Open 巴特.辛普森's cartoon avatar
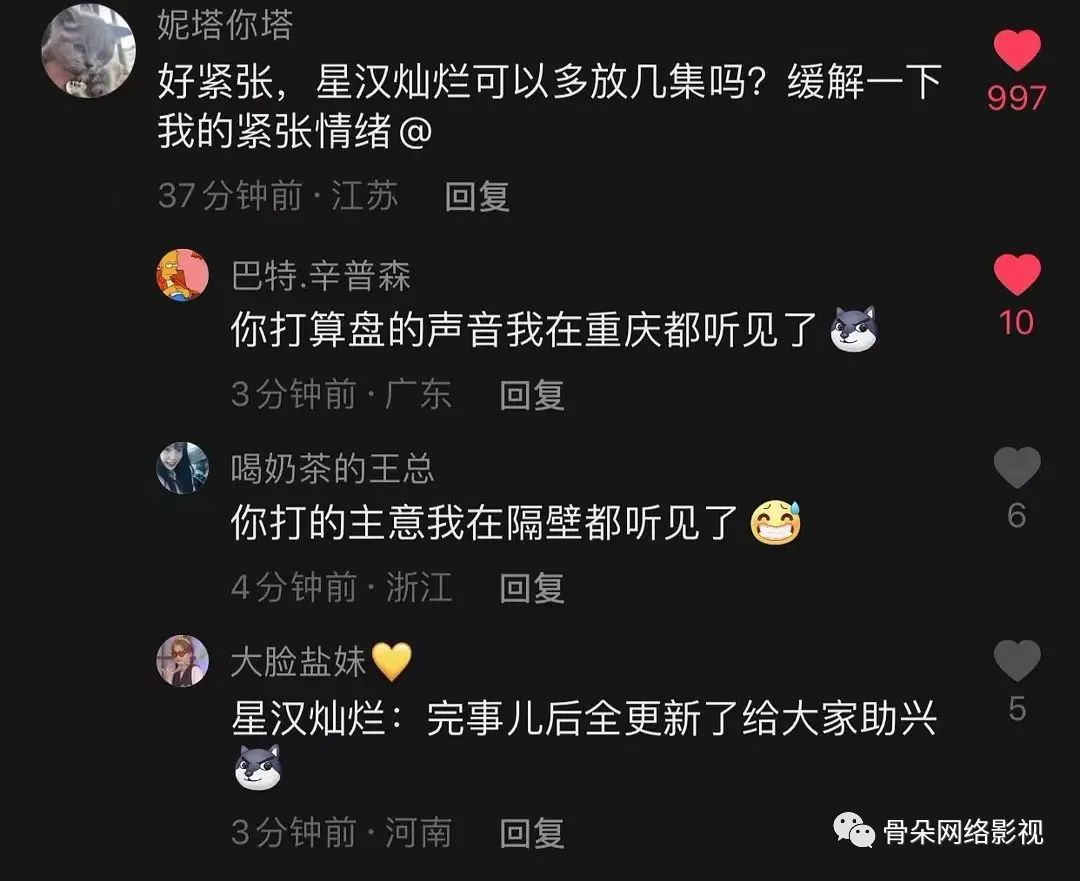 coord(183,275)
